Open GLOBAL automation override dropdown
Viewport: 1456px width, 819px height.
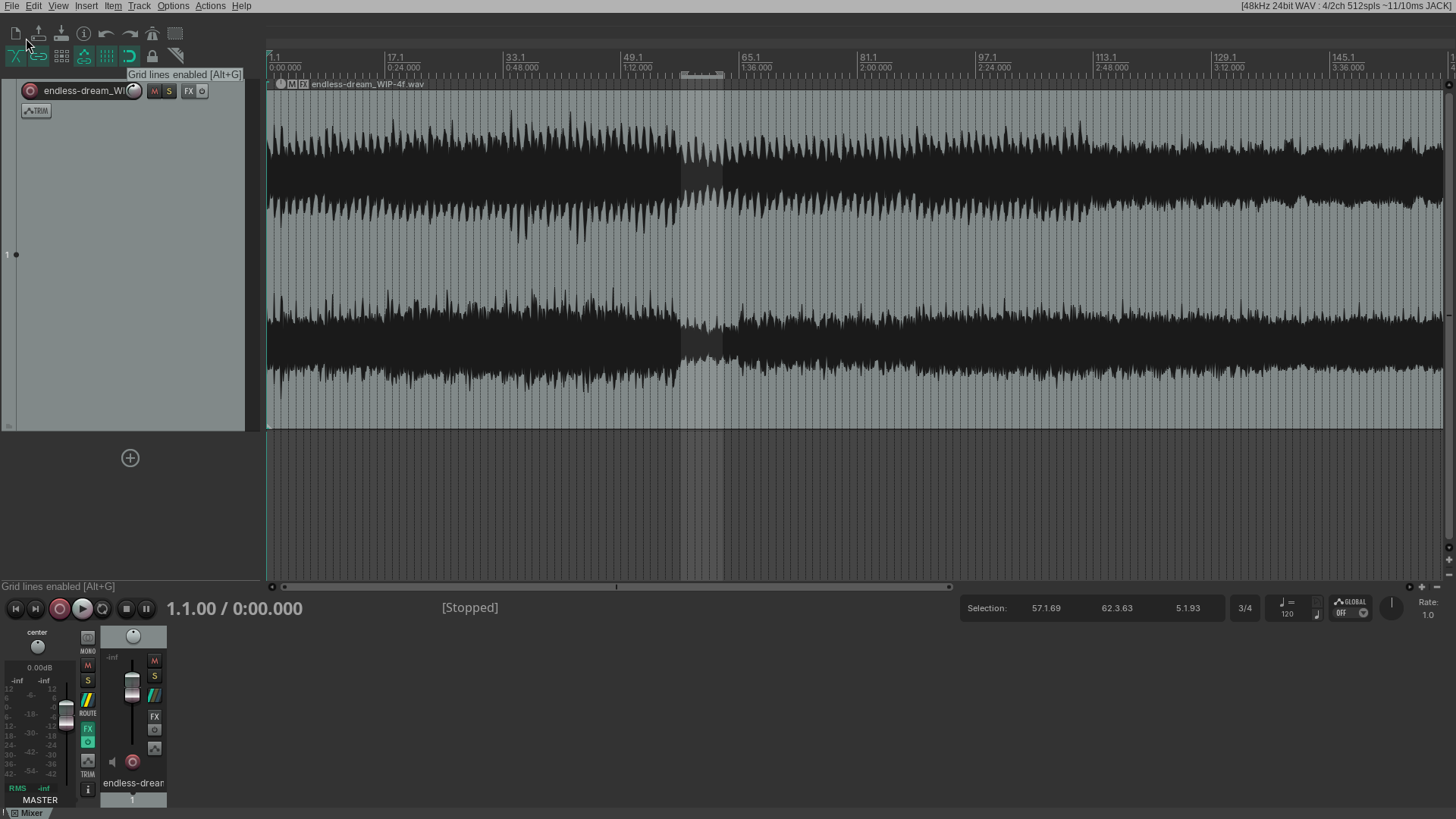[1351, 608]
